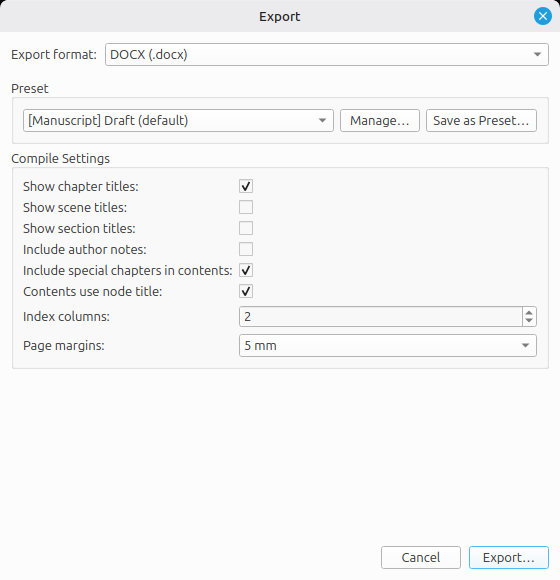Enable Show section titles checkbox
The height and width of the screenshot is (580, 560).
246,228
